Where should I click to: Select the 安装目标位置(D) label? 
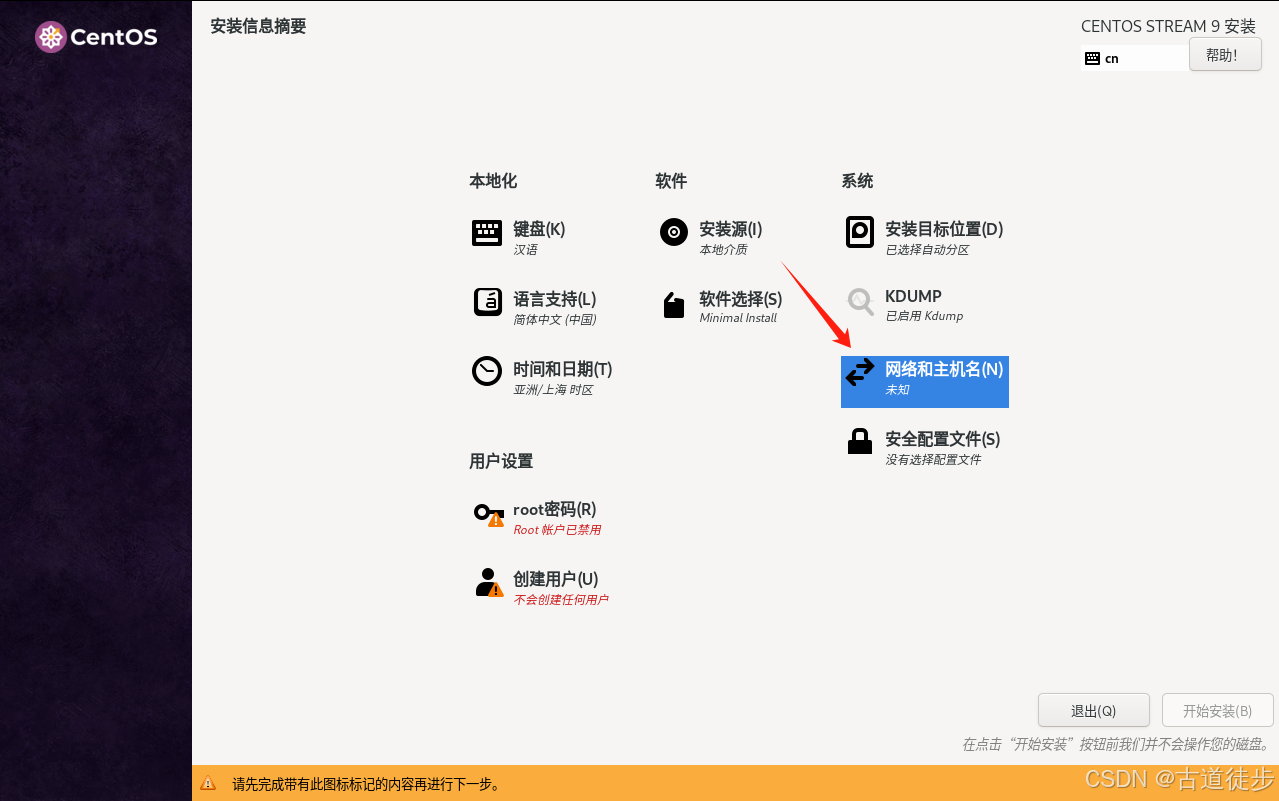[944, 229]
